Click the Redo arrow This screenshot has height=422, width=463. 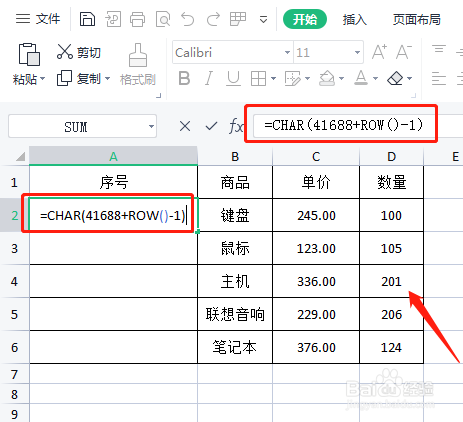(213, 19)
